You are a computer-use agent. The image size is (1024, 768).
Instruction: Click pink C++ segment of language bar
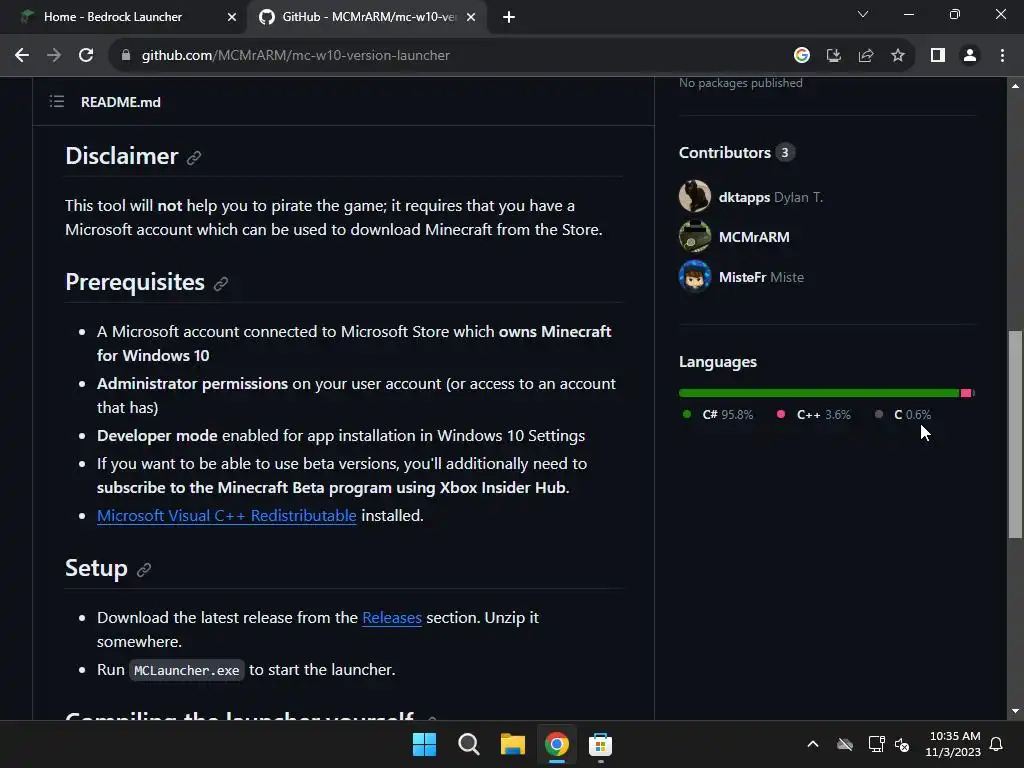pyautogui.click(x=966, y=392)
